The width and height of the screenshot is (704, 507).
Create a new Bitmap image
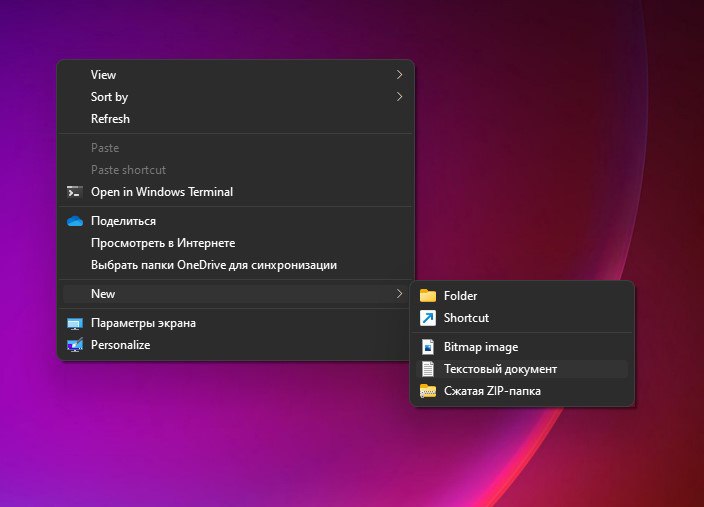[x=522, y=347]
